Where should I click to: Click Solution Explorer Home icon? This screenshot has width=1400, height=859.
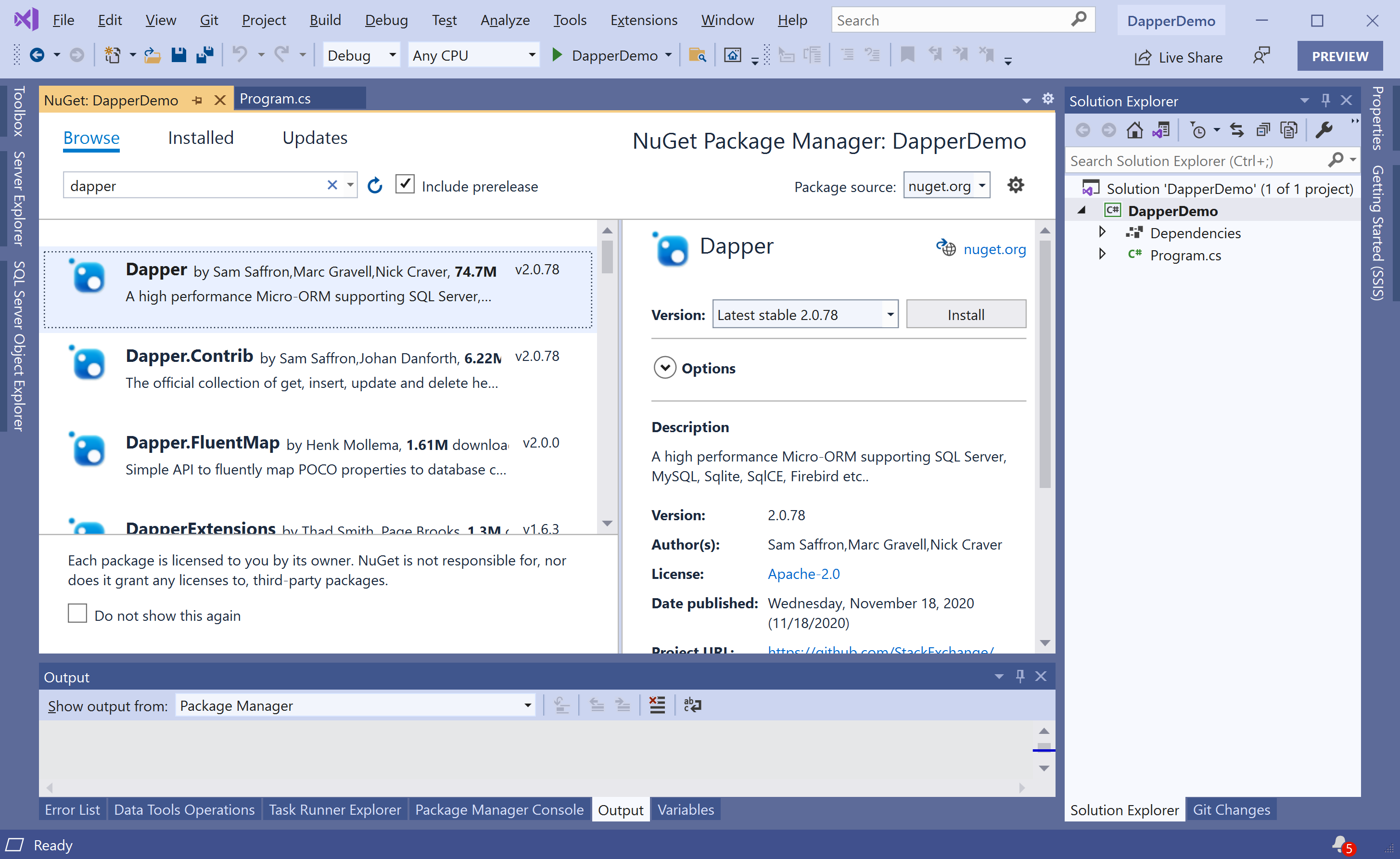coord(1134,130)
